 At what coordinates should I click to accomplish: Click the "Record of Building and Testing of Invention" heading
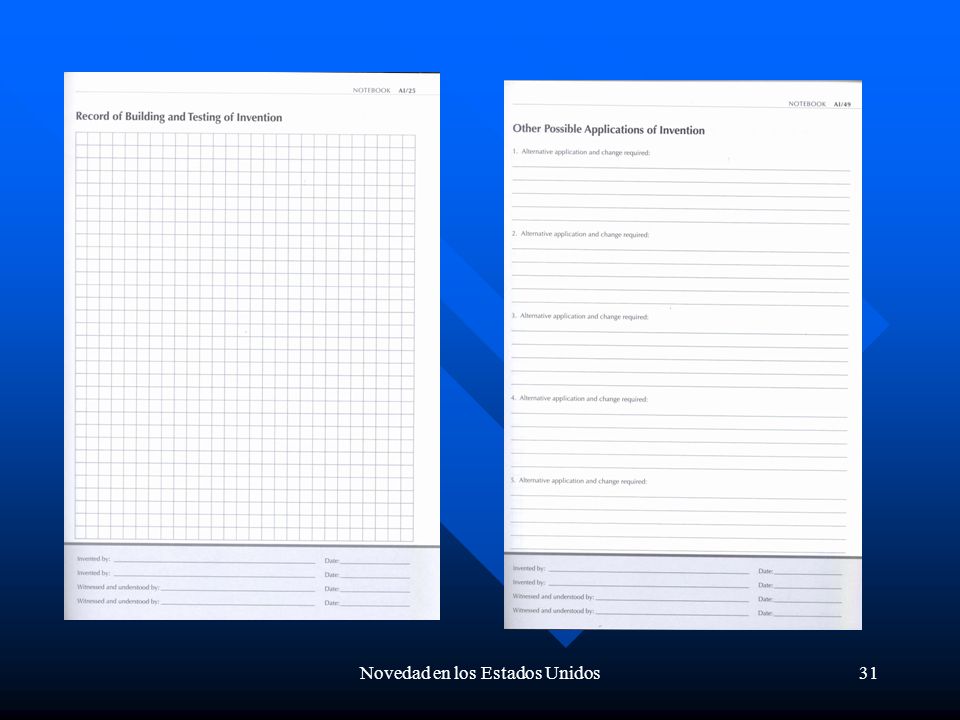[179, 116]
